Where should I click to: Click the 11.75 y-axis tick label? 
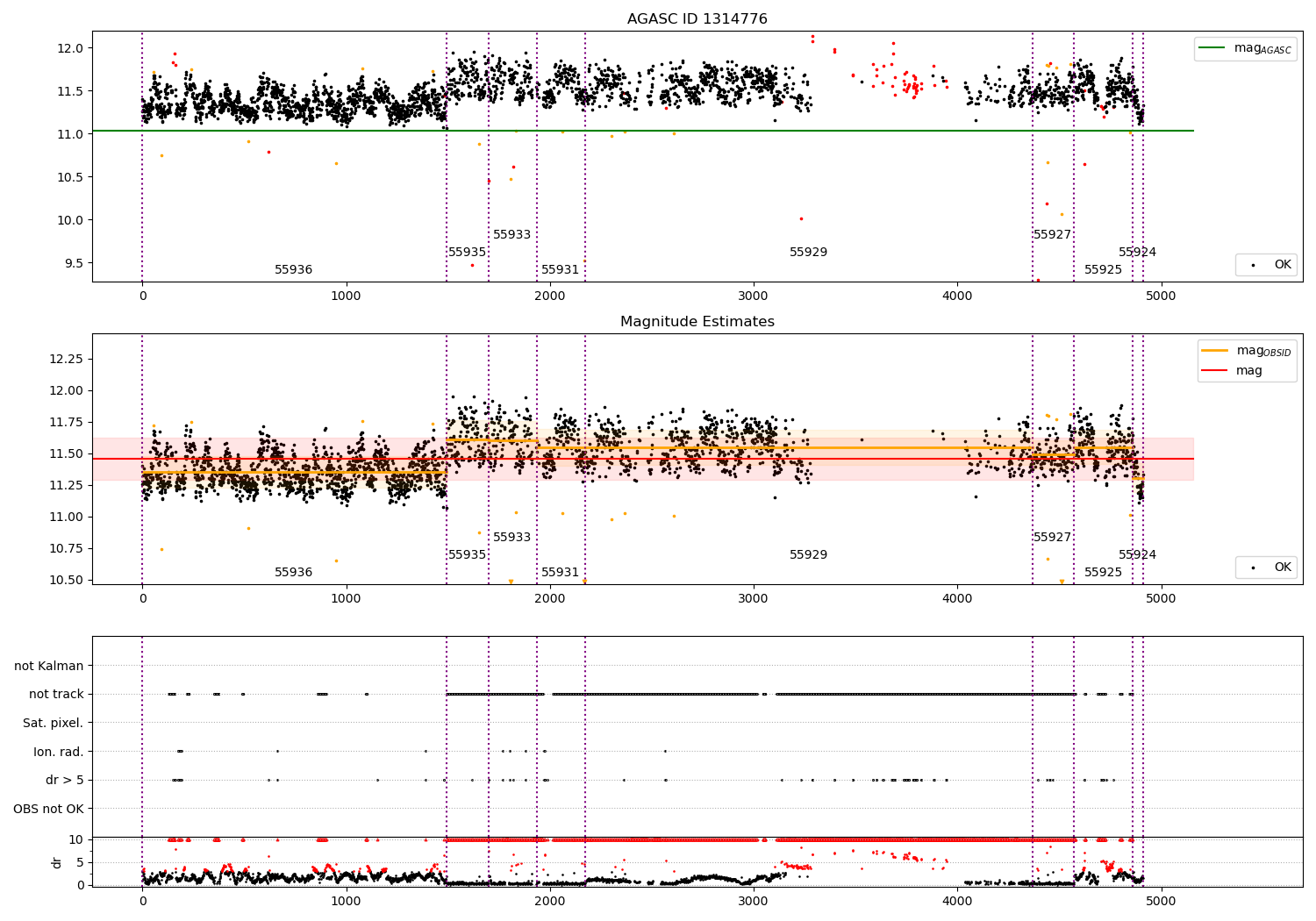tap(67, 422)
